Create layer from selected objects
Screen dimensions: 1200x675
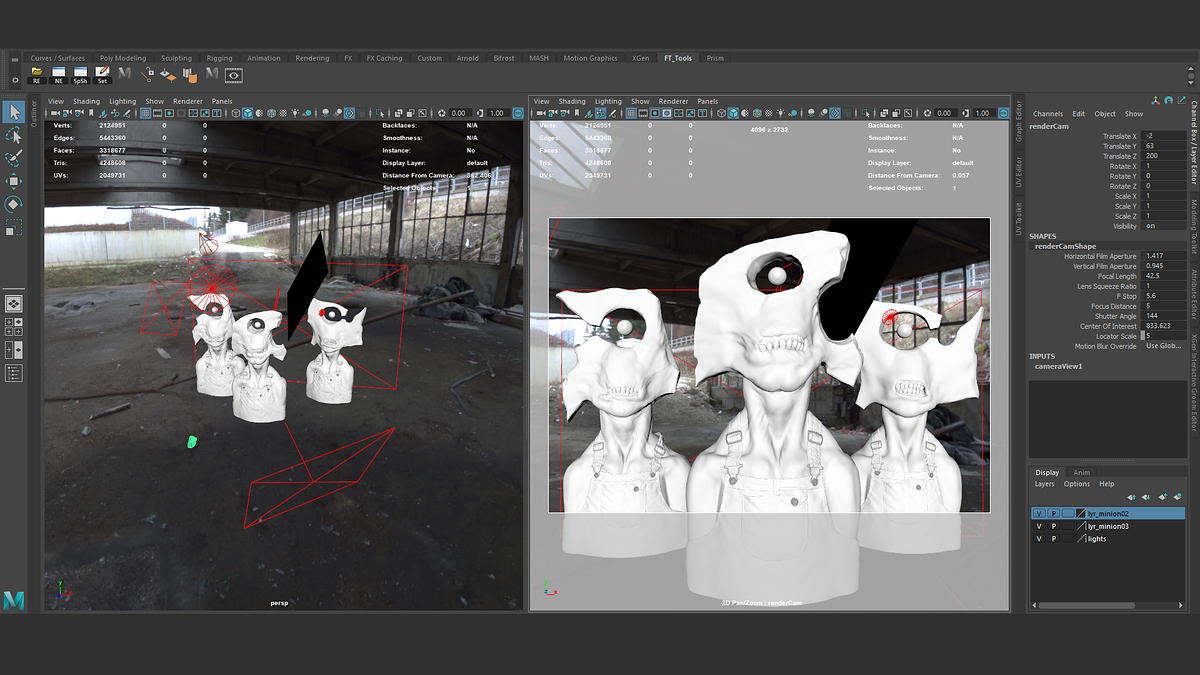coord(1178,496)
